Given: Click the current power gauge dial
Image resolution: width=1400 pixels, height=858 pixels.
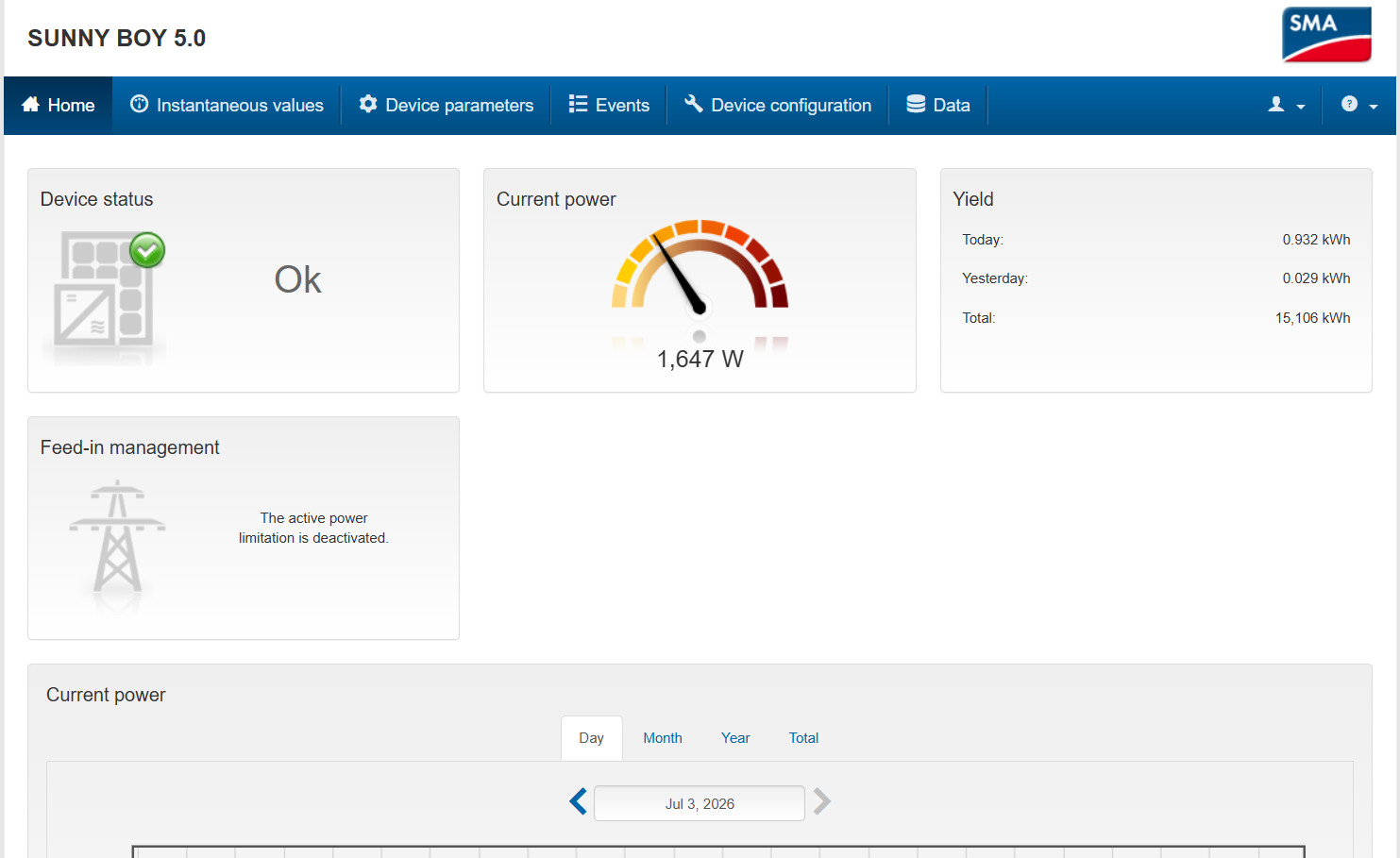Looking at the screenshot, I should 700,269.
